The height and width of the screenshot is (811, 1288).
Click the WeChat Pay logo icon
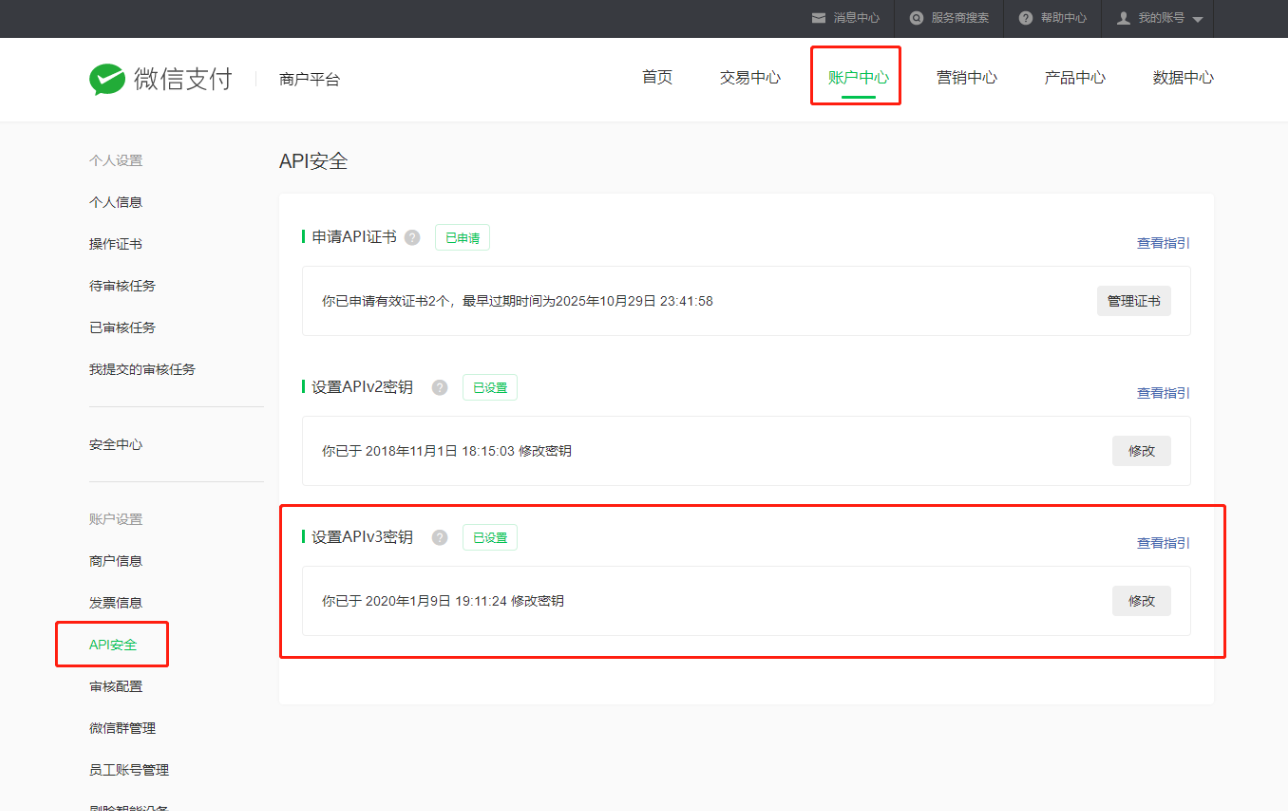point(107,79)
